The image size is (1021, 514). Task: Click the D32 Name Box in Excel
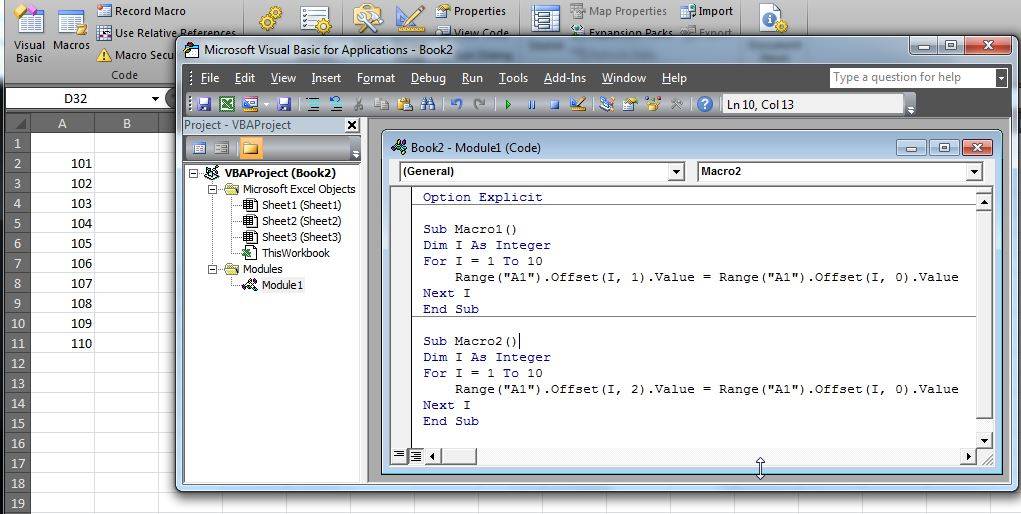coord(76,99)
